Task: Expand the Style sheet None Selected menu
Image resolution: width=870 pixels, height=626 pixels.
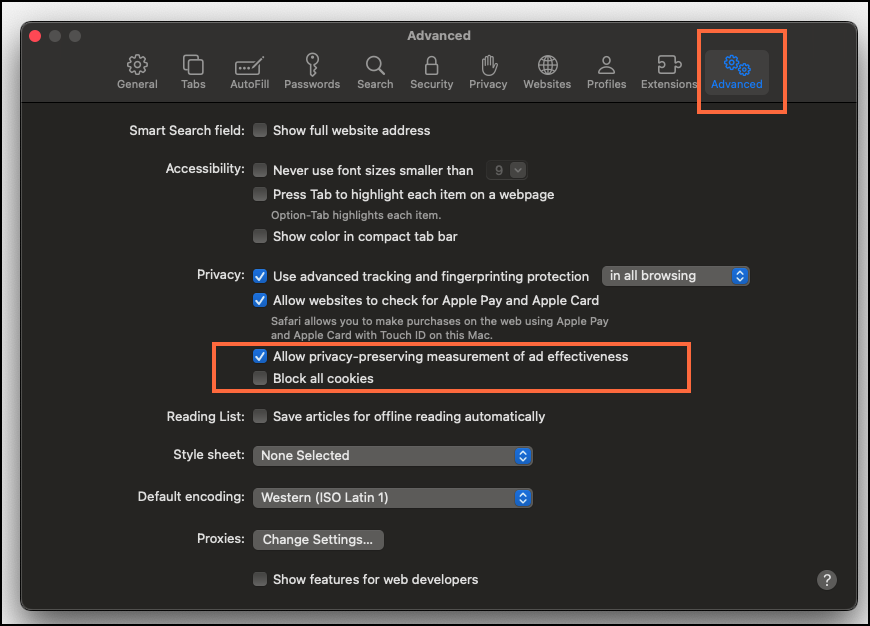Action: pyautogui.click(x=392, y=456)
